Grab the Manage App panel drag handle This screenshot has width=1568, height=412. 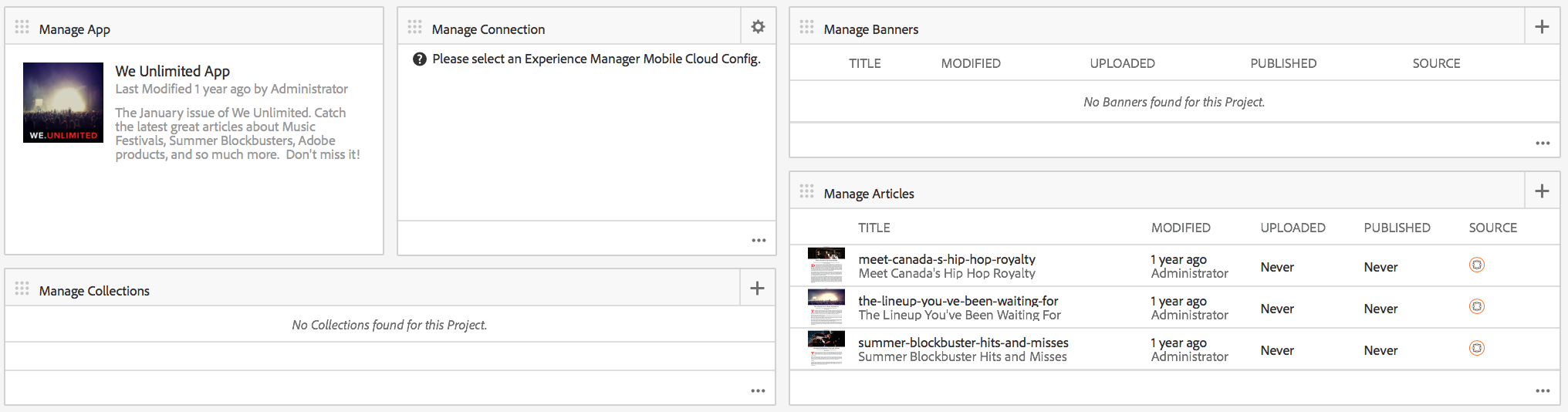coord(22,28)
